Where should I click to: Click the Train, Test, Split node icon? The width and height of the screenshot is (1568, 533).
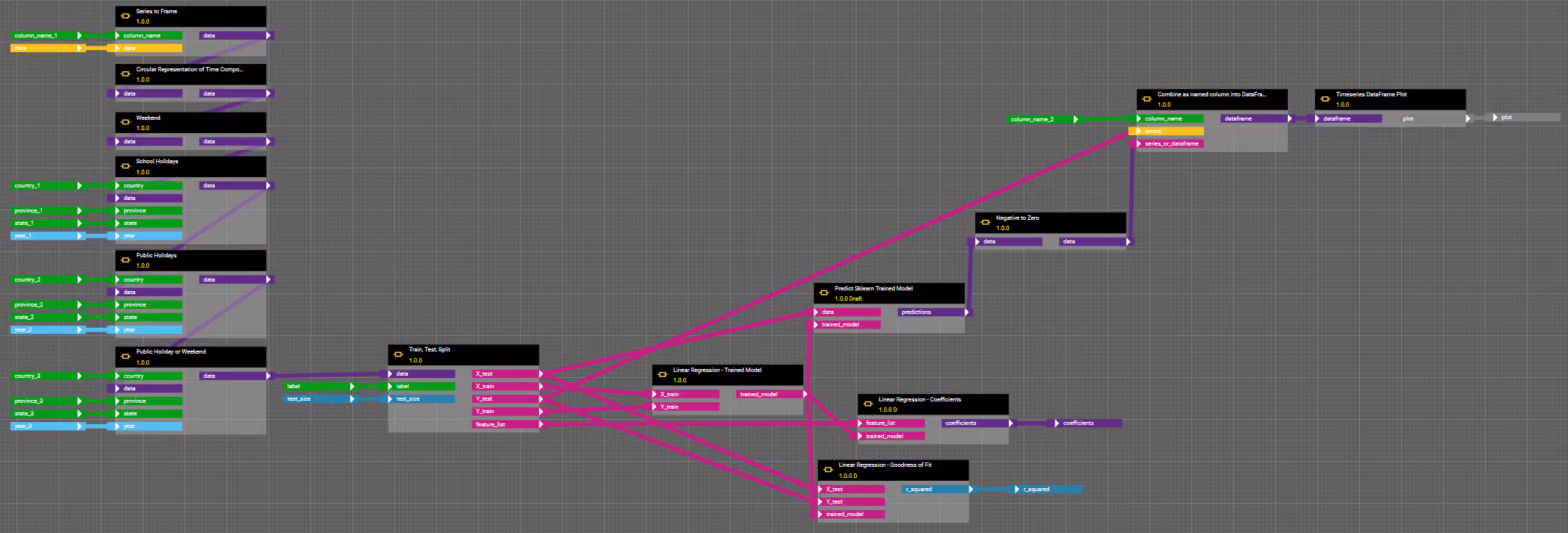[x=399, y=354]
